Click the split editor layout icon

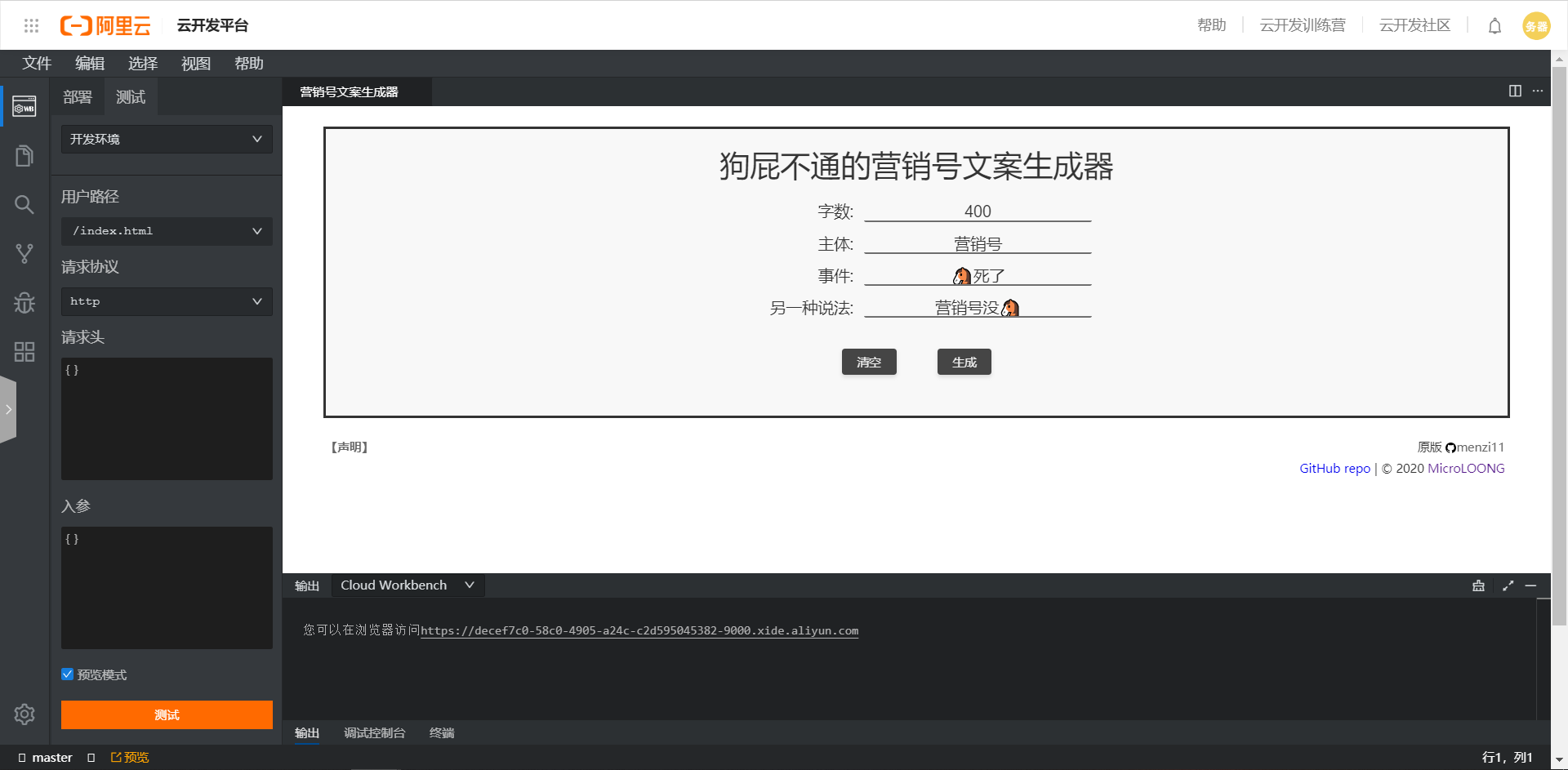click(x=1515, y=91)
